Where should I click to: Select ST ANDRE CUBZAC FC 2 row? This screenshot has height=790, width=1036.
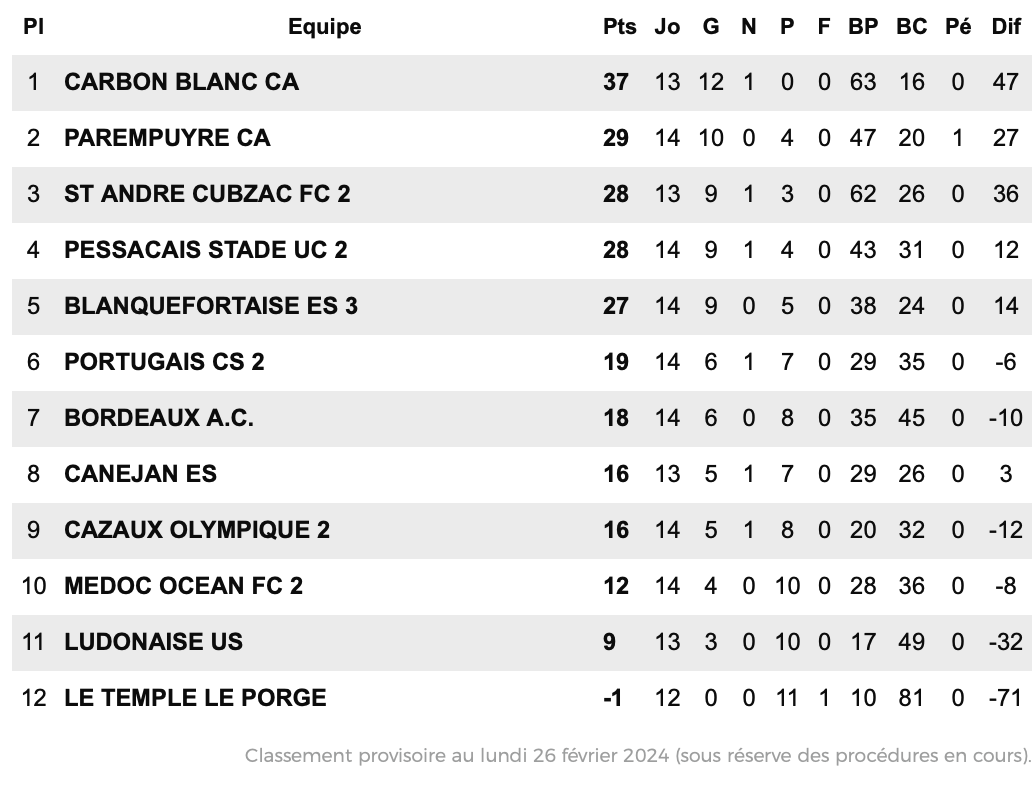coord(521,194)
